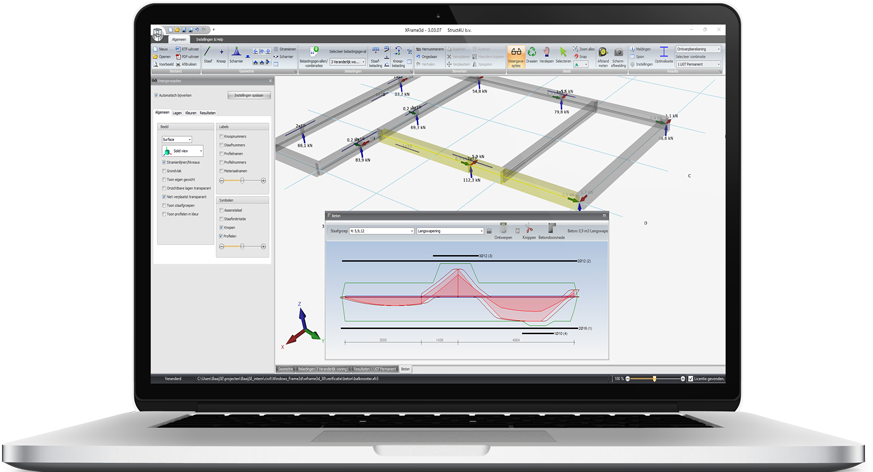Choose the Verslepen pan hand tool
This screenshot has width=873, height=472.
547,54
